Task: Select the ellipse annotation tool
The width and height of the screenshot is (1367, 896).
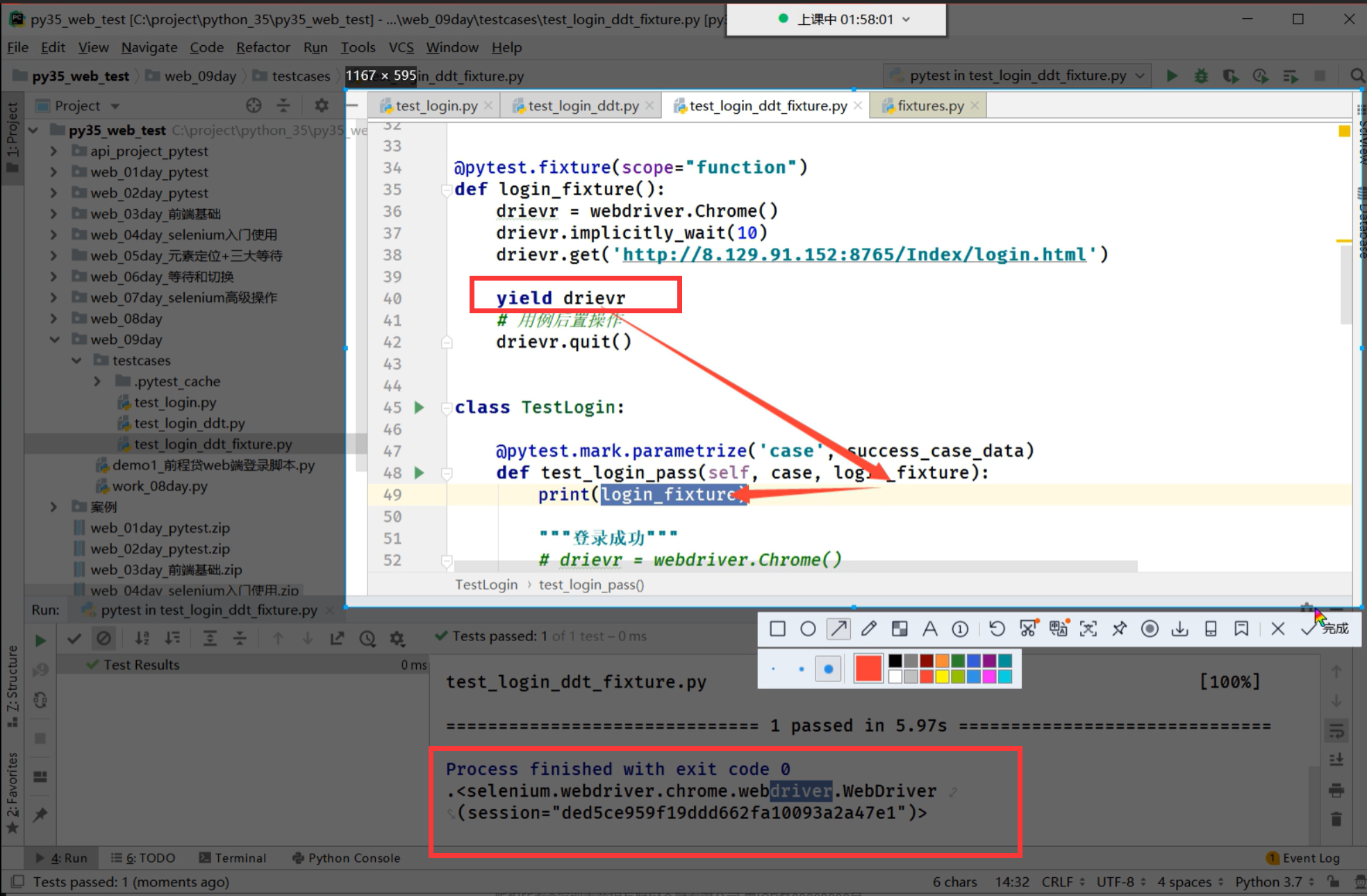Action: tap(808, 629)
